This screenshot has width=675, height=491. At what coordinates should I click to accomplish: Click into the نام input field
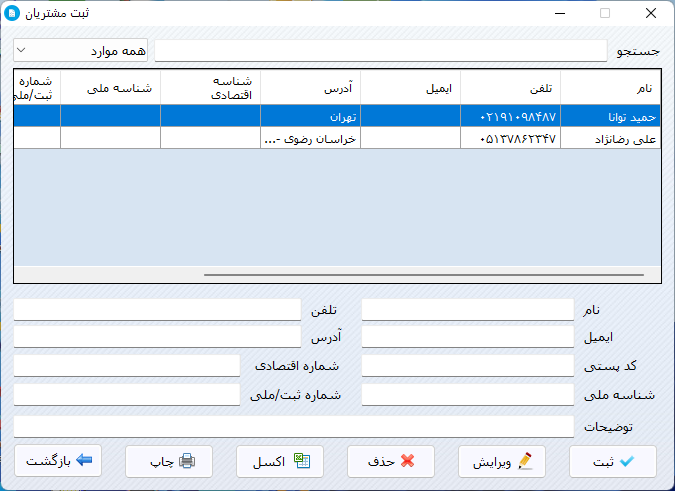click(x=468, y=310)
